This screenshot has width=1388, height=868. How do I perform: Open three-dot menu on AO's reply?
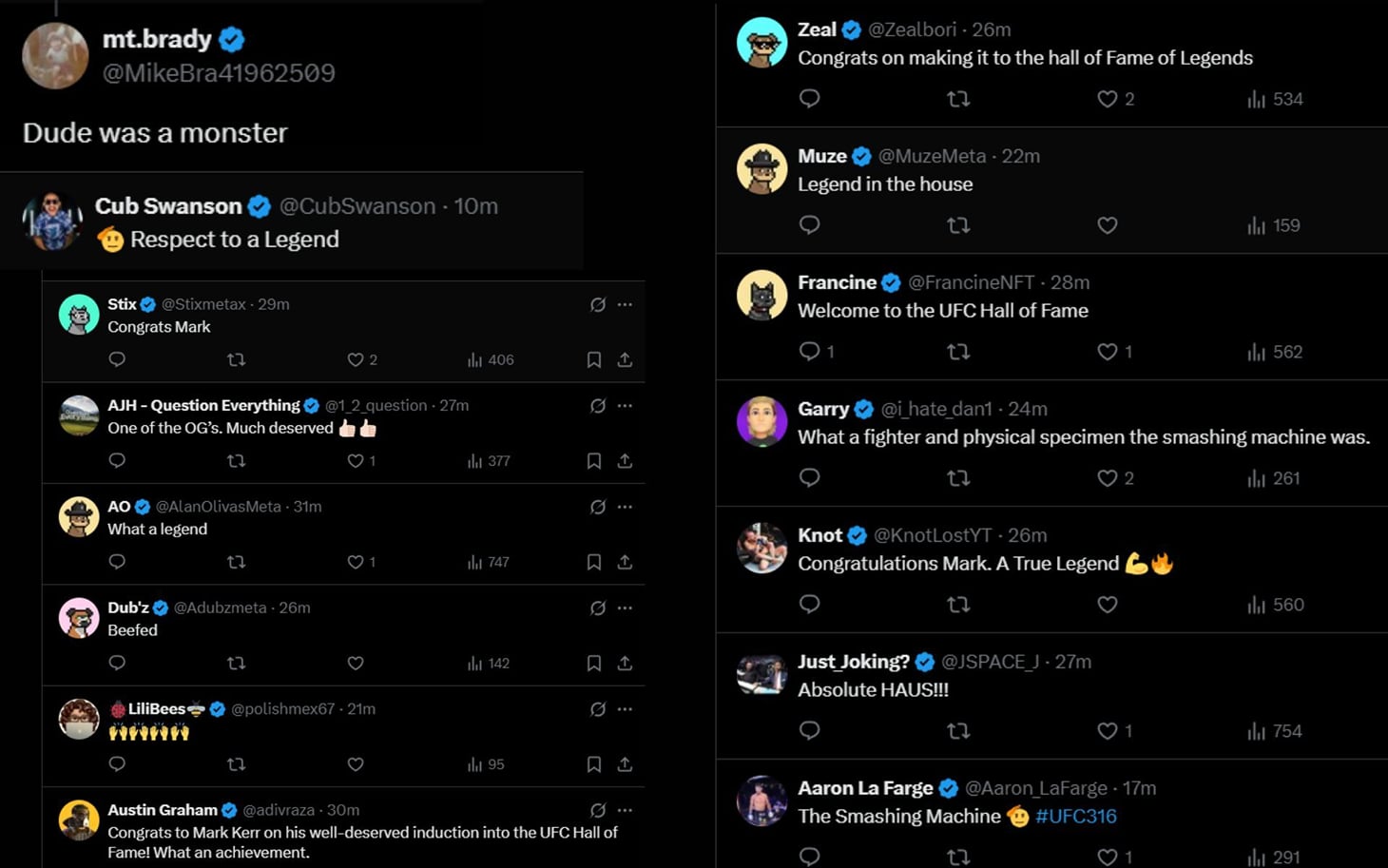[x=625, y=507]
